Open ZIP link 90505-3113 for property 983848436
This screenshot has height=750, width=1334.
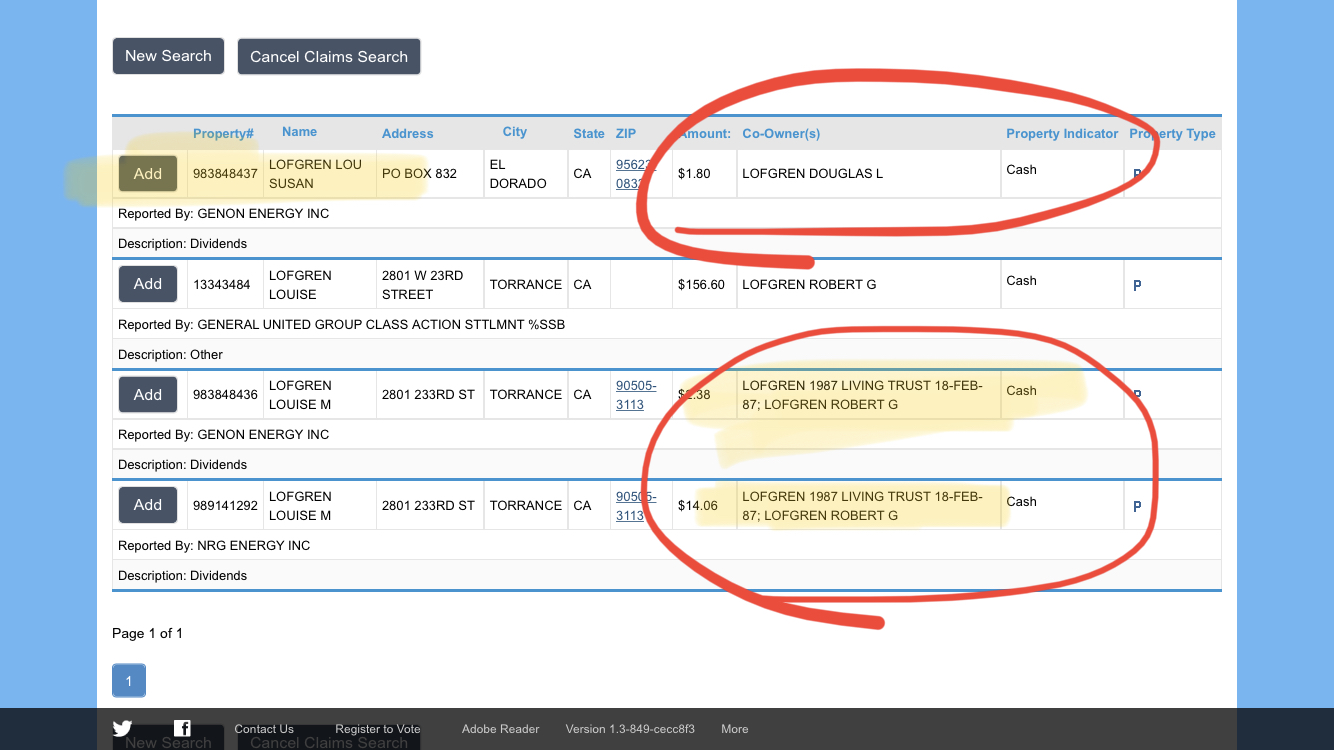(636, 395)
